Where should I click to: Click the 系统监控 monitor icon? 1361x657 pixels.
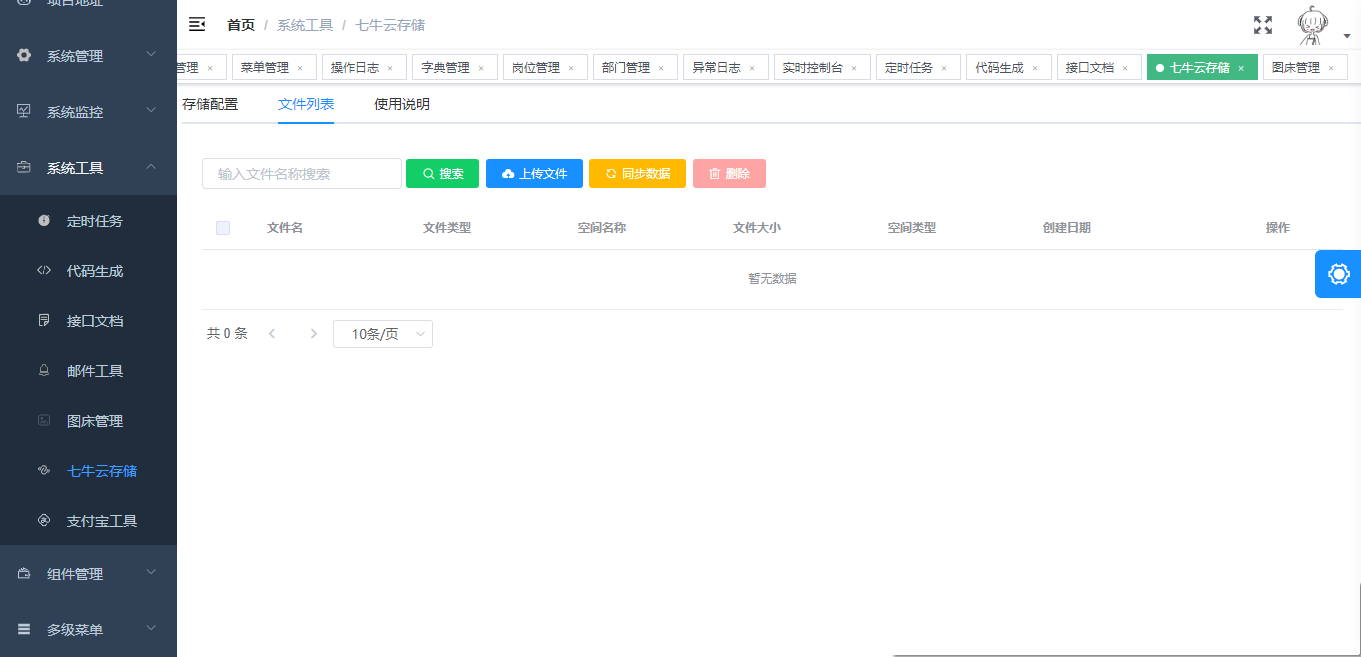pos(24,111)
